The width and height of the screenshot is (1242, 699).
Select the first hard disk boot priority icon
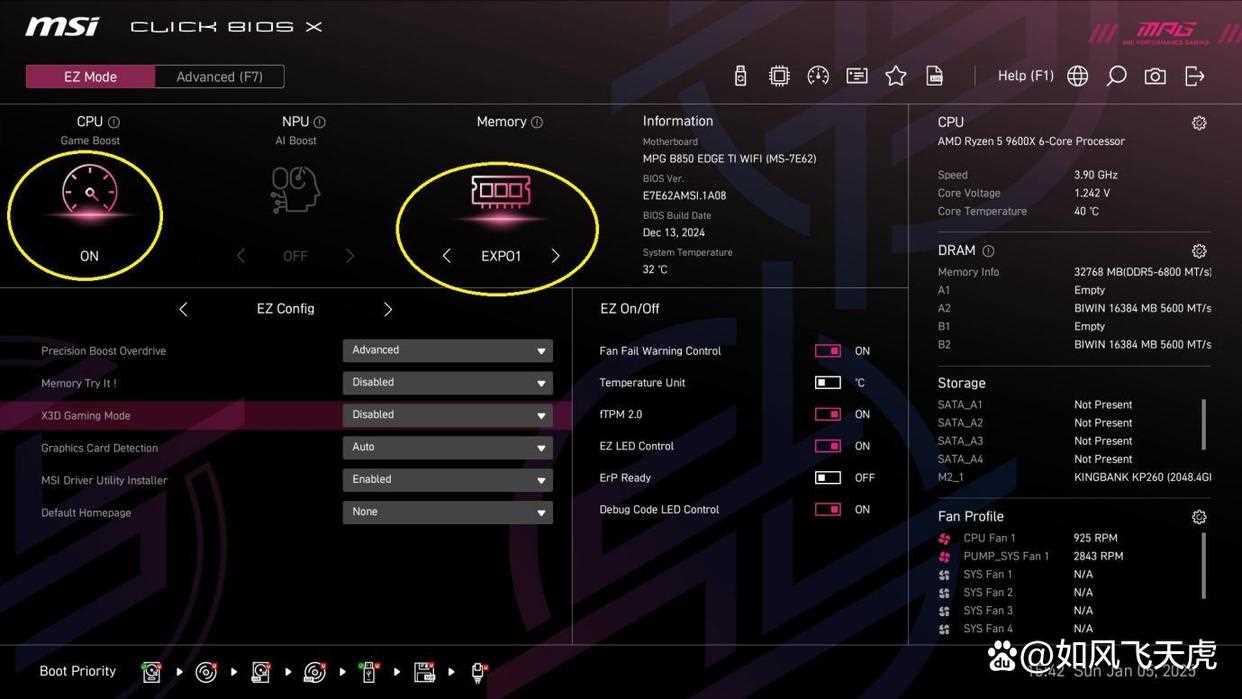click(151, 672)
